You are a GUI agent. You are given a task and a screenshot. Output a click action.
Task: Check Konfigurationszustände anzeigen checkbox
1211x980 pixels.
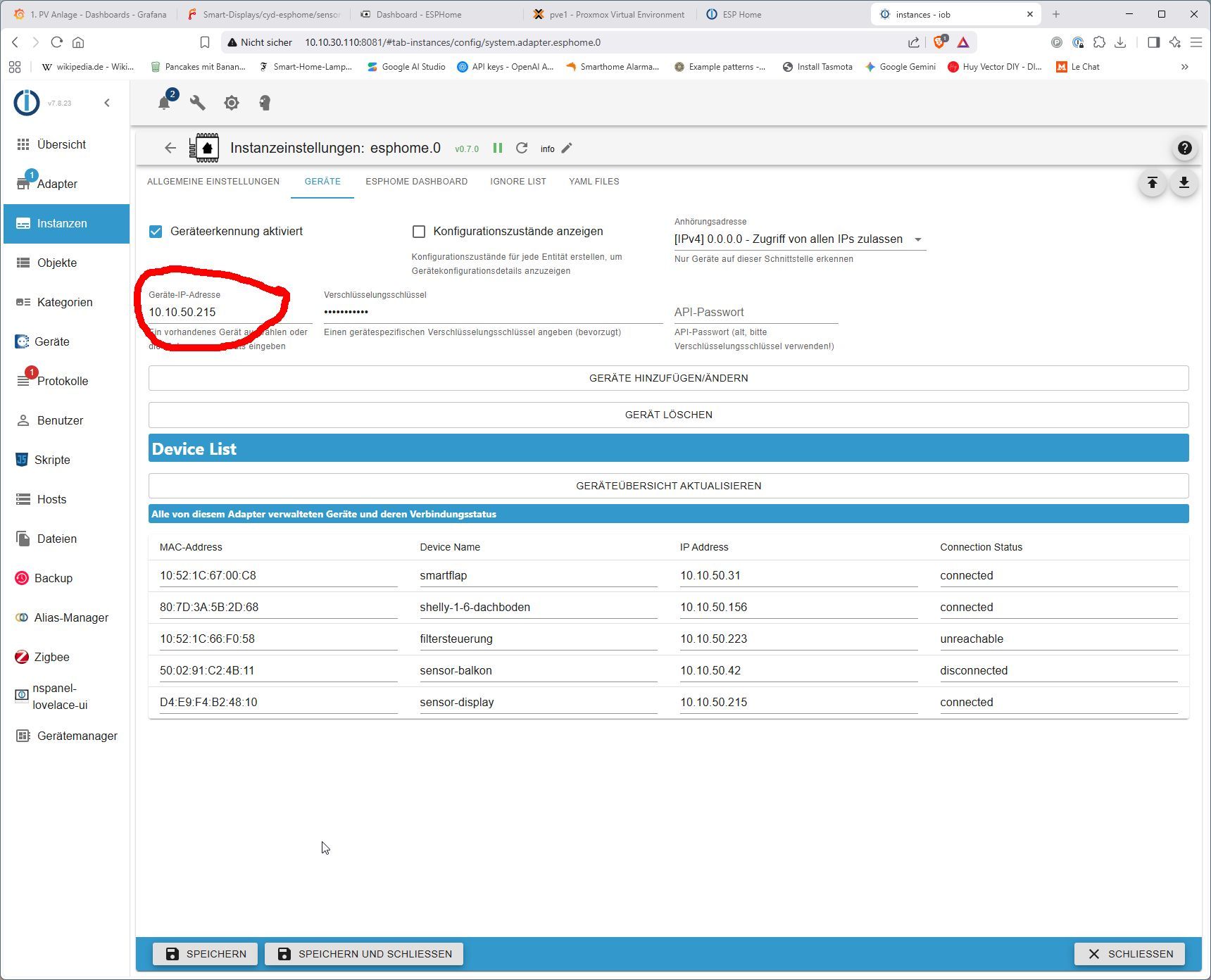pyautogui.click(x=419, y=232)
